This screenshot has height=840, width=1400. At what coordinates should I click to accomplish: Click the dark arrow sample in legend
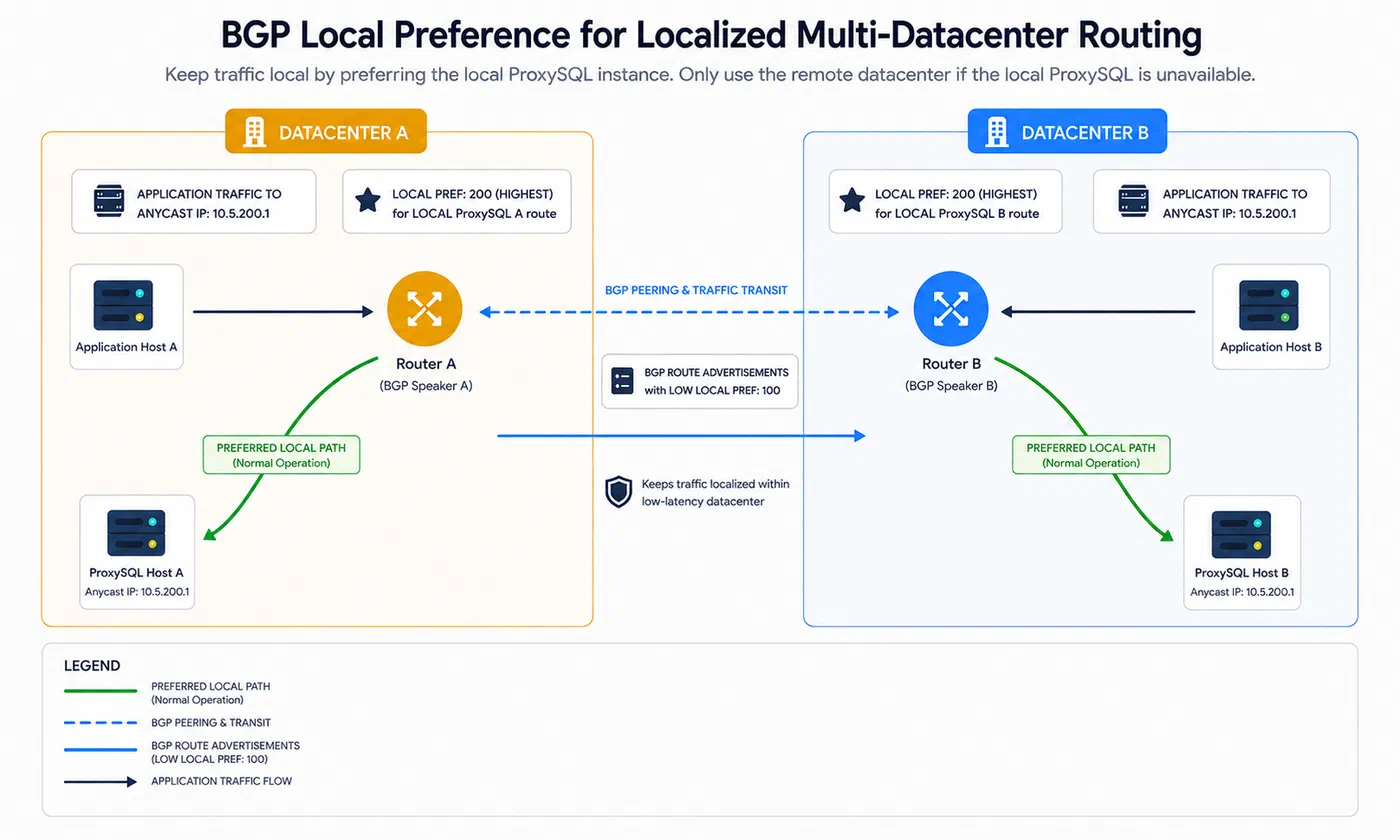(x=100, y=782)
